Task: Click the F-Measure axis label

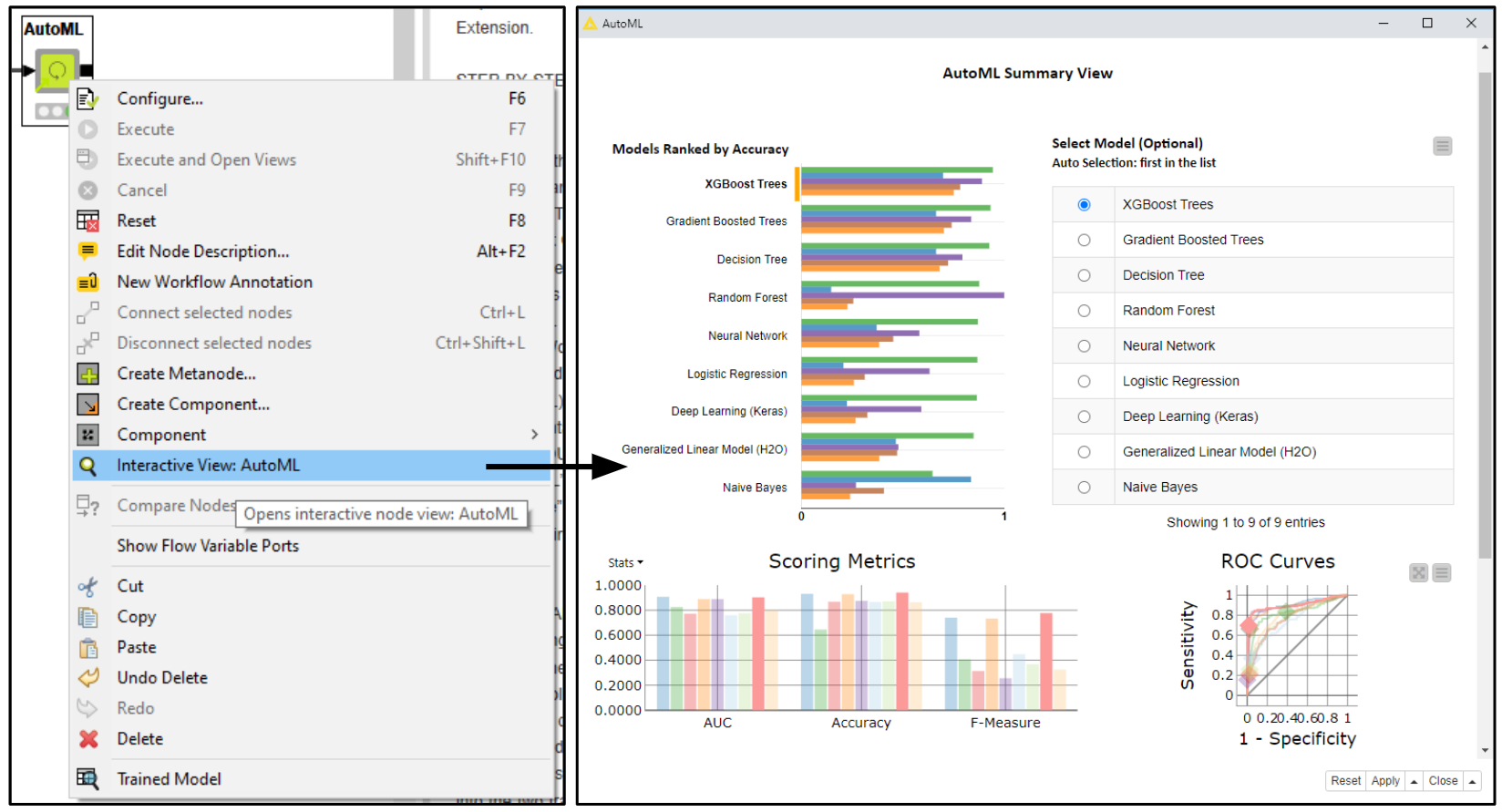Action: 1005,723
